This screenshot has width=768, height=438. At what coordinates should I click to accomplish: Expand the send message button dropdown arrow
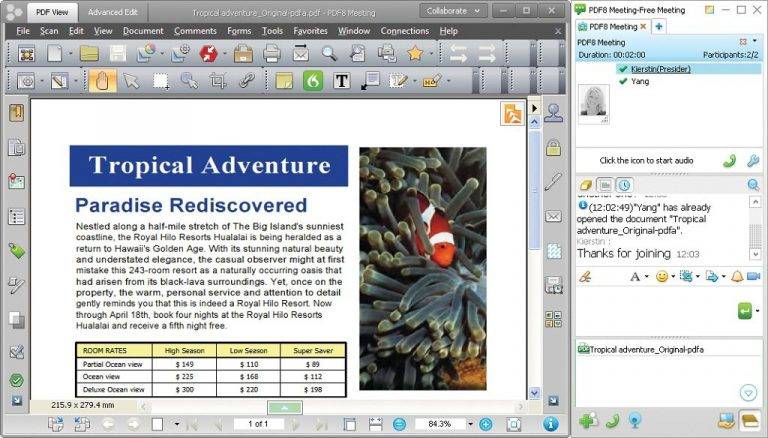coord(758,311)
